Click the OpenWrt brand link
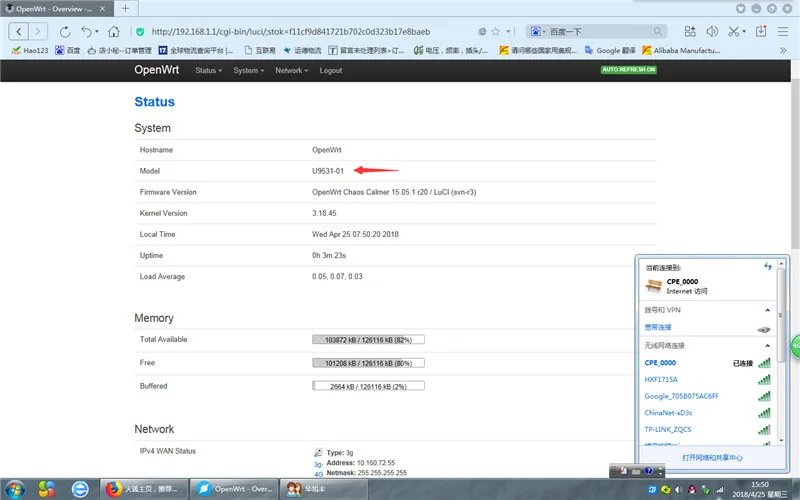 click(x=157, y=70)
